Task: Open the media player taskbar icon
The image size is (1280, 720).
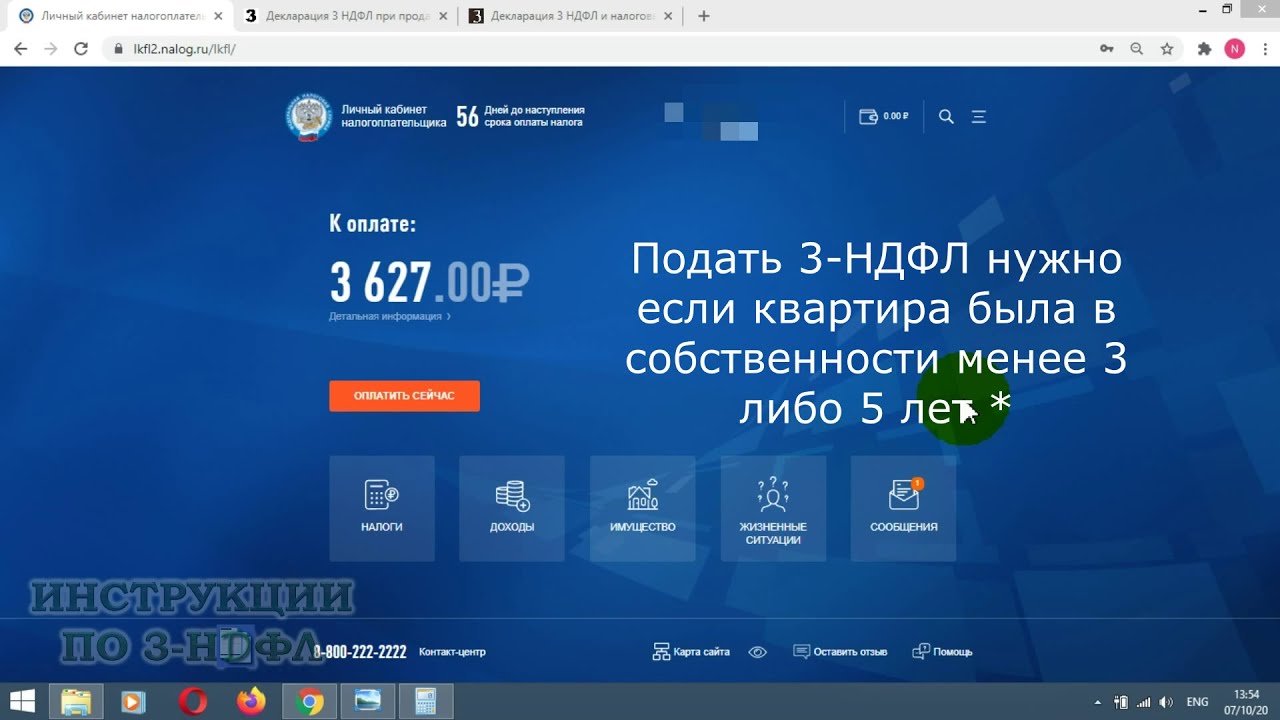Action: coord(134,702)
